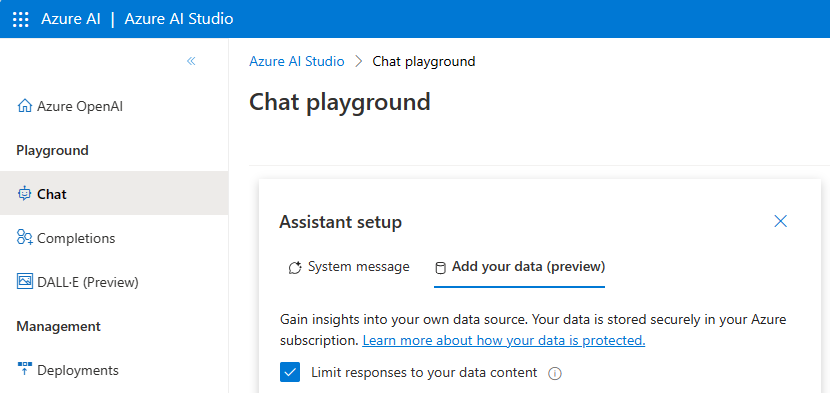The image size is (830, 393).
Task: Collapse the left sidebar with double chevron
Action: pos(191,61)
